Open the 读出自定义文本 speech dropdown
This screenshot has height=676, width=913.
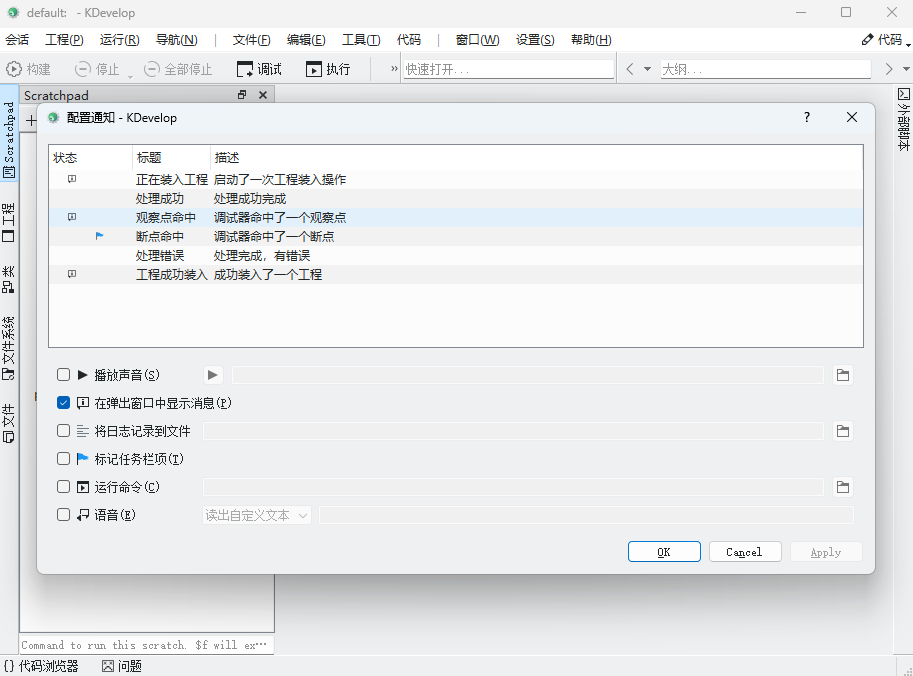257,515
